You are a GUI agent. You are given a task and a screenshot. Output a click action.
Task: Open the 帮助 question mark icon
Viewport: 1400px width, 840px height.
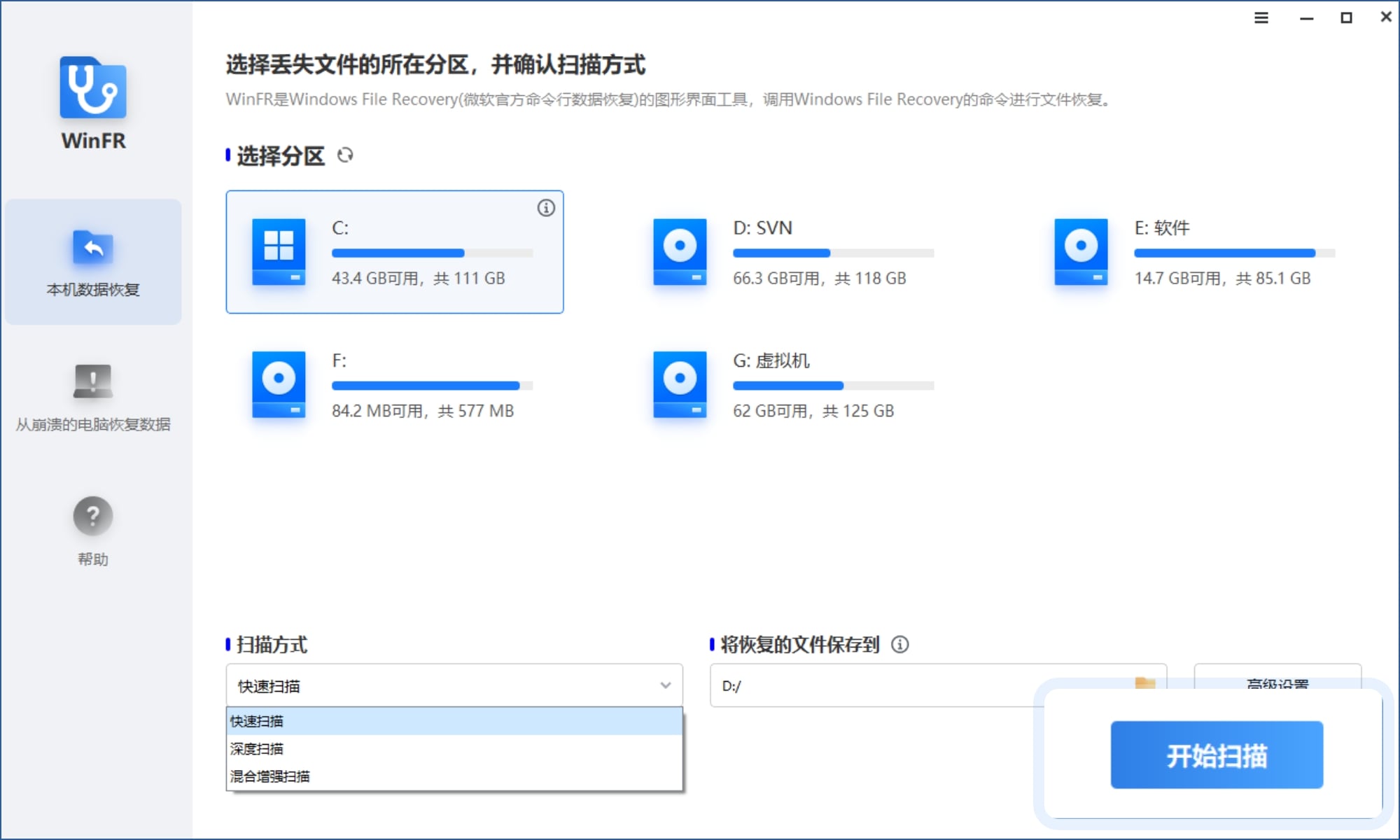click(x=92, y=515)
